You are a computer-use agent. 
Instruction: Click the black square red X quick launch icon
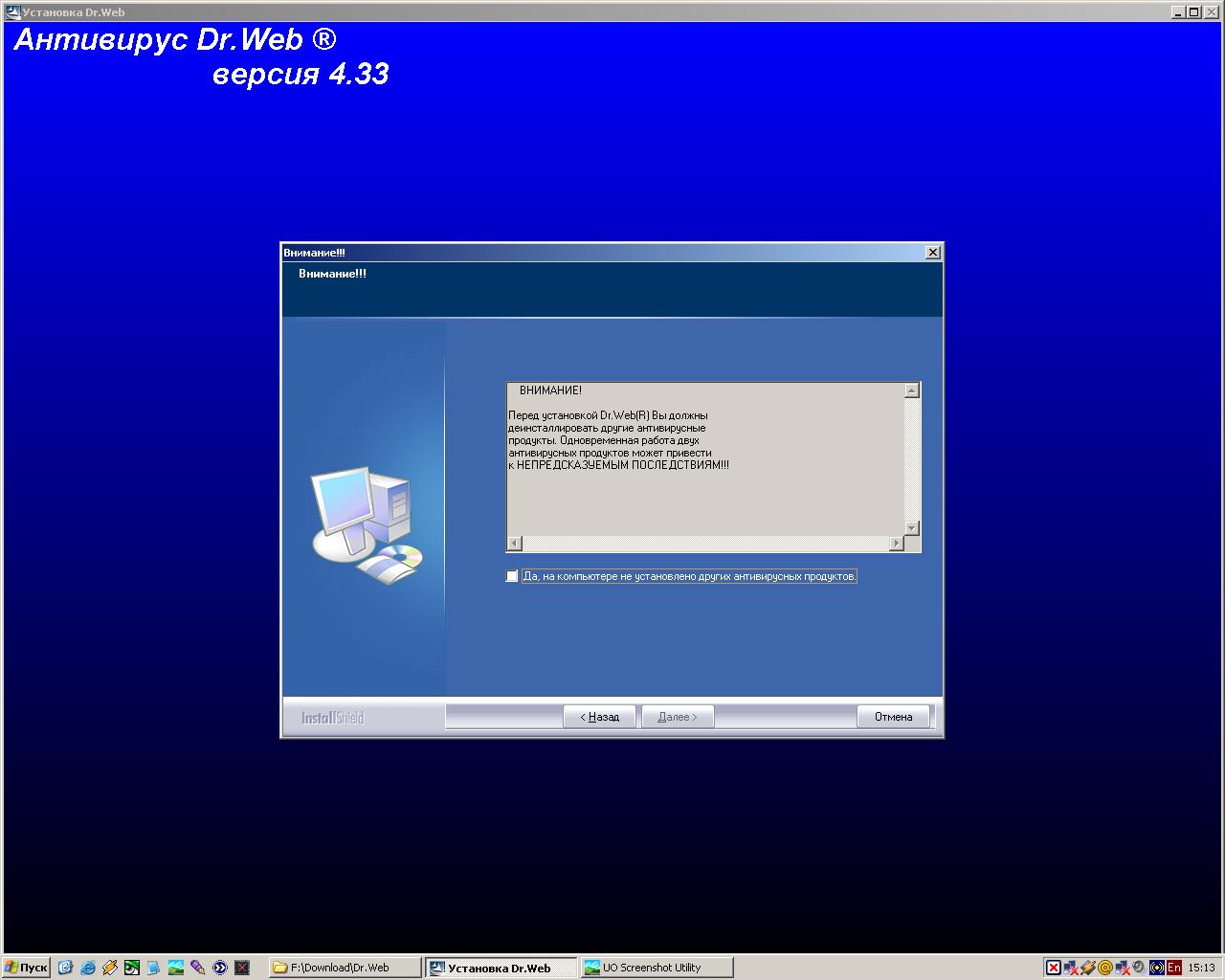pos(242,968)
